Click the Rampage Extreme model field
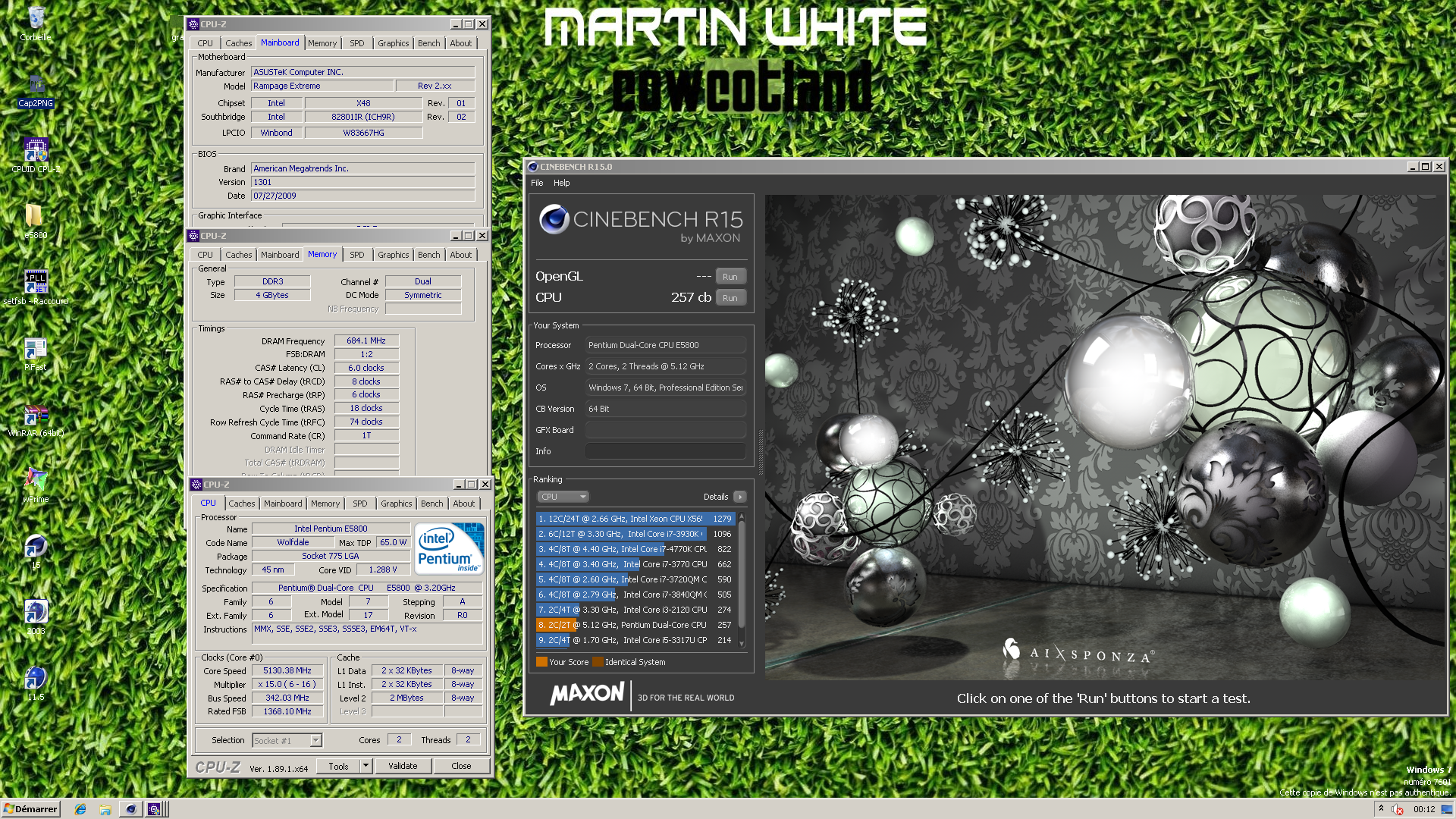The image size is (1456, 819). (322, 86)
